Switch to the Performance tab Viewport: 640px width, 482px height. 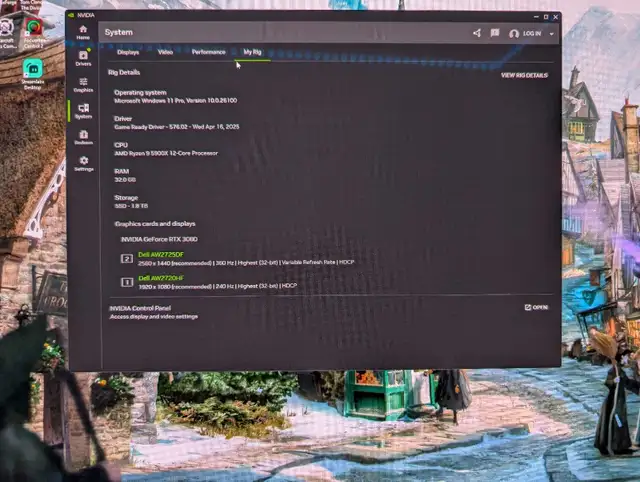point(209,52)
